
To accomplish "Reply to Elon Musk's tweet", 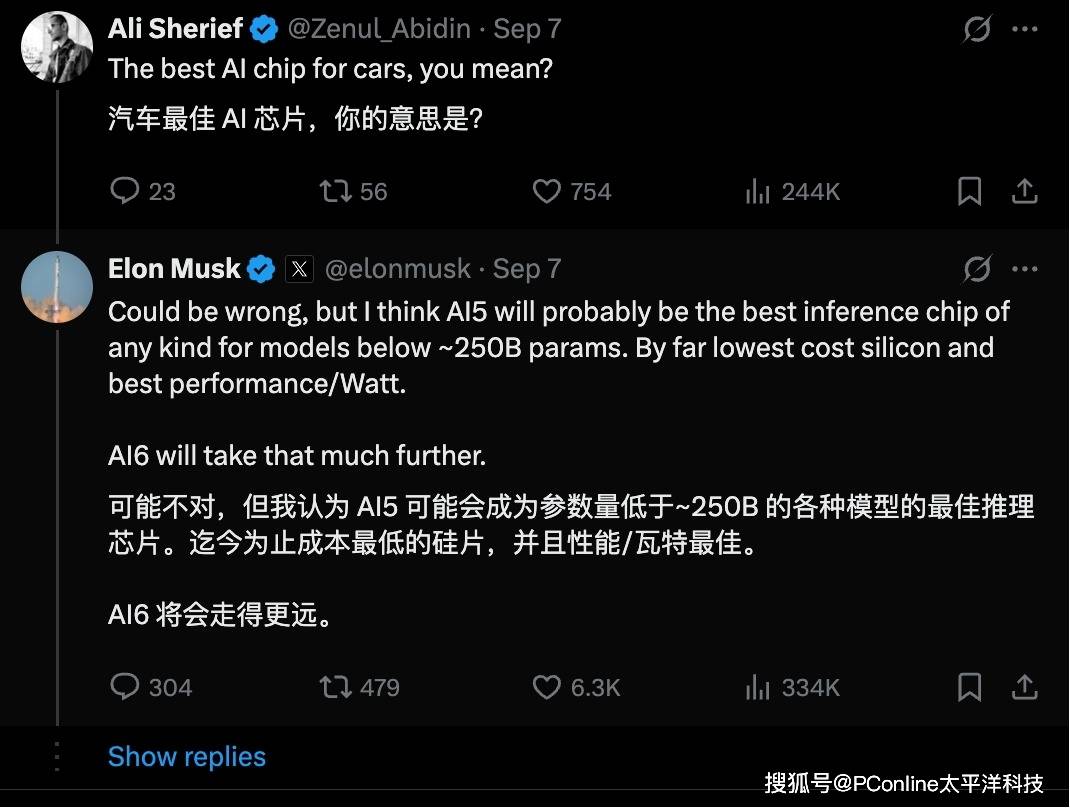I will pos(125,687).
